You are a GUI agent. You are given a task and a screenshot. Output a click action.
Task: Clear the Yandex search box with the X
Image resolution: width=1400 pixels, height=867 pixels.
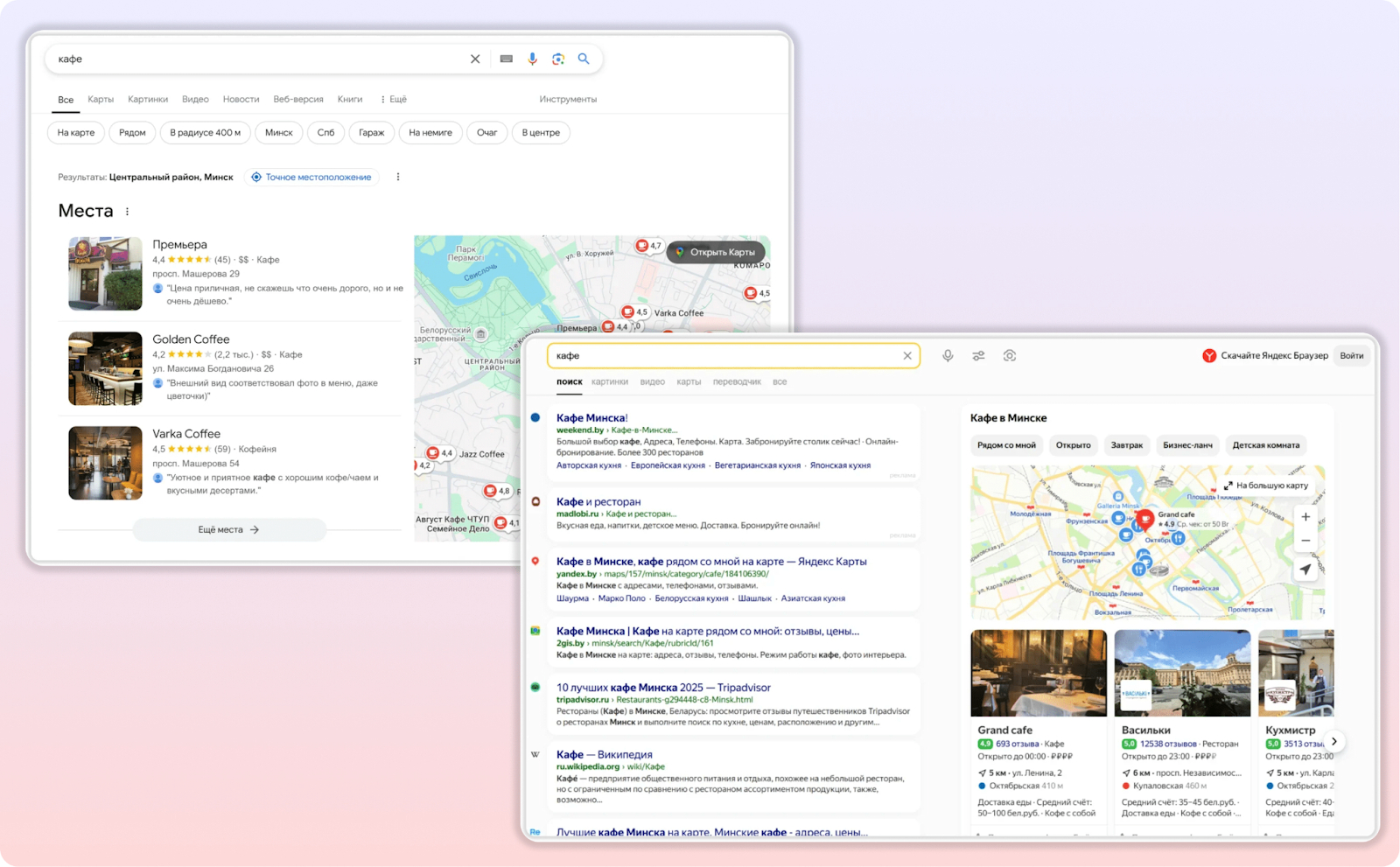pos(907,355)
